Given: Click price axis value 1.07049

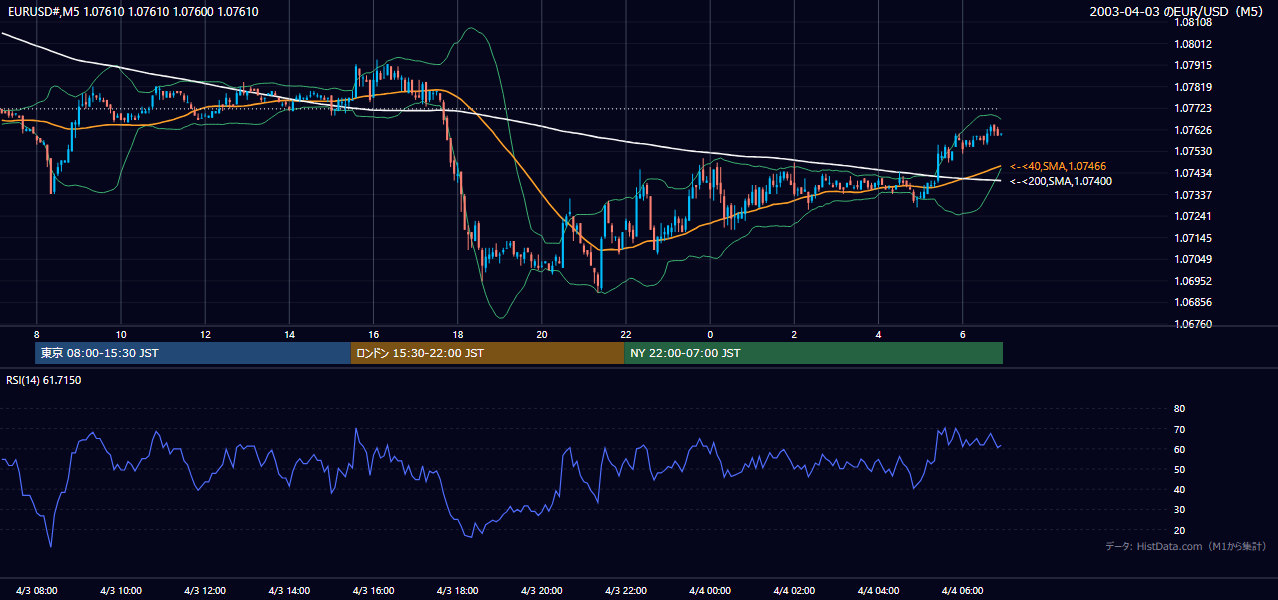Looking at the screenshot, I should click(1192, 259).
